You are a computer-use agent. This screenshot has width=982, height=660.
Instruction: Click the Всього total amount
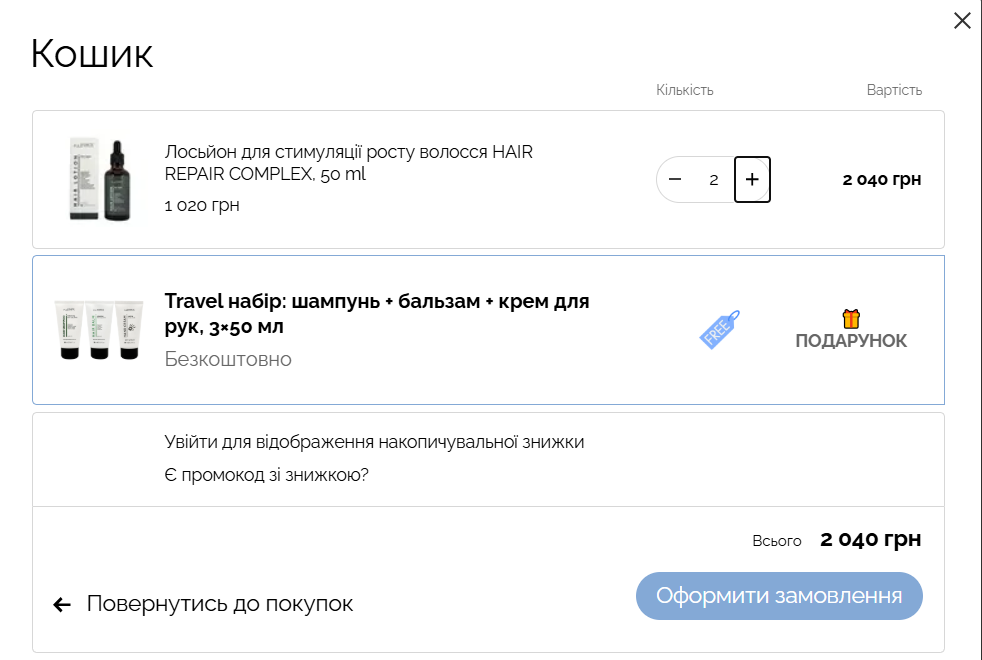871,539
